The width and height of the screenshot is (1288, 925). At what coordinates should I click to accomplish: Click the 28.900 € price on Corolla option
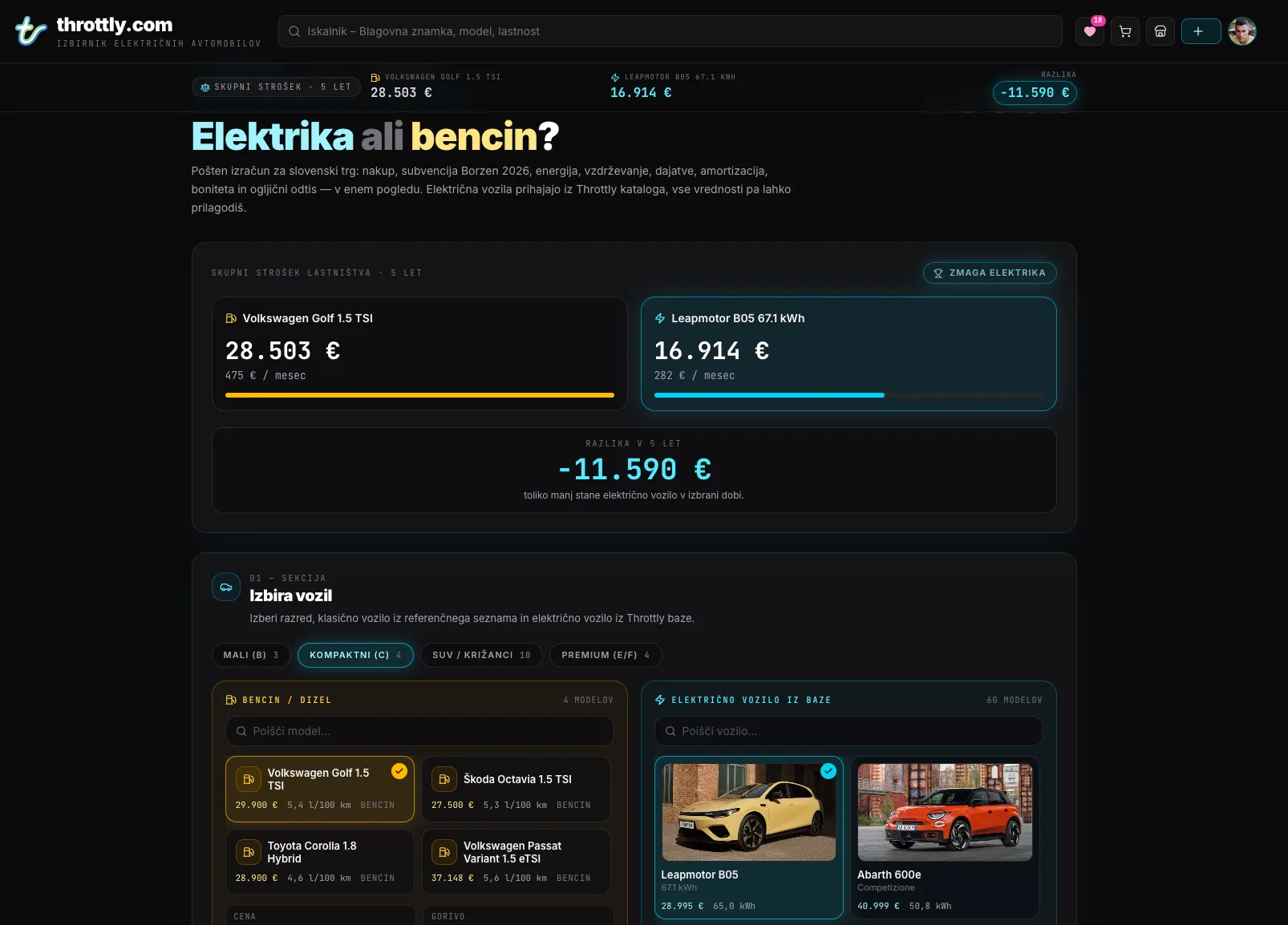[x=257, y=879]
